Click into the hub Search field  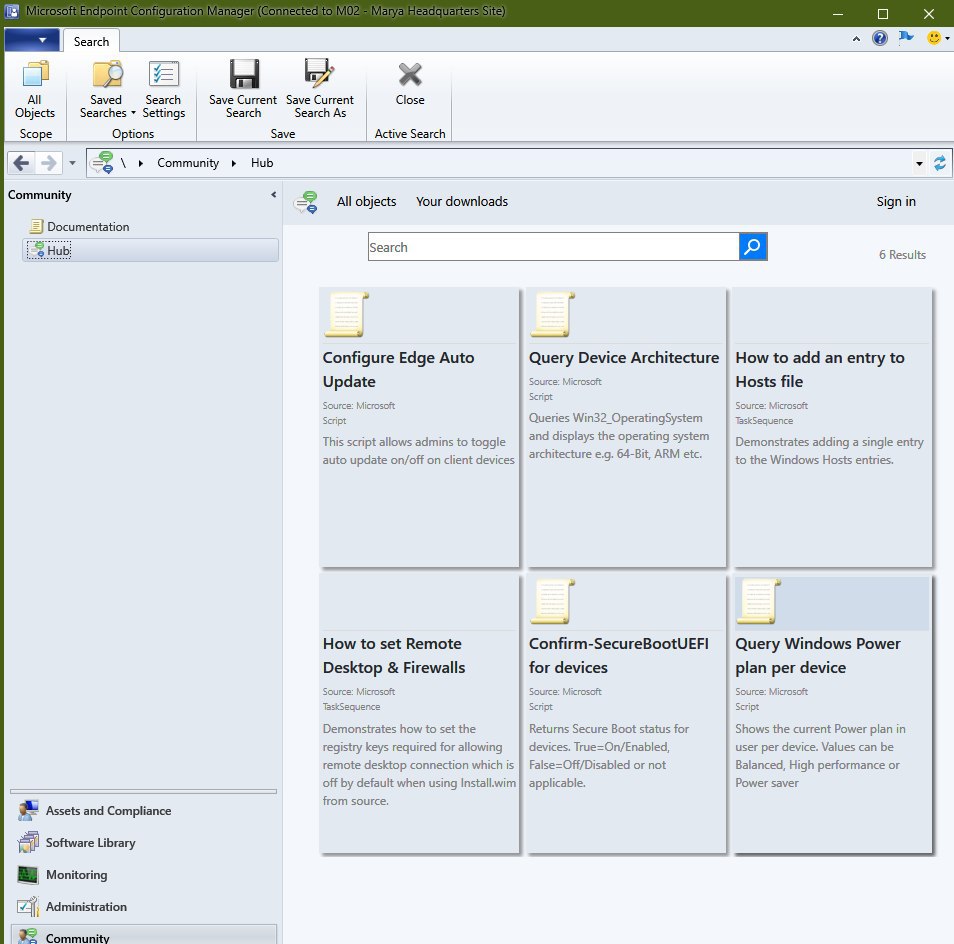pos(554,247)
